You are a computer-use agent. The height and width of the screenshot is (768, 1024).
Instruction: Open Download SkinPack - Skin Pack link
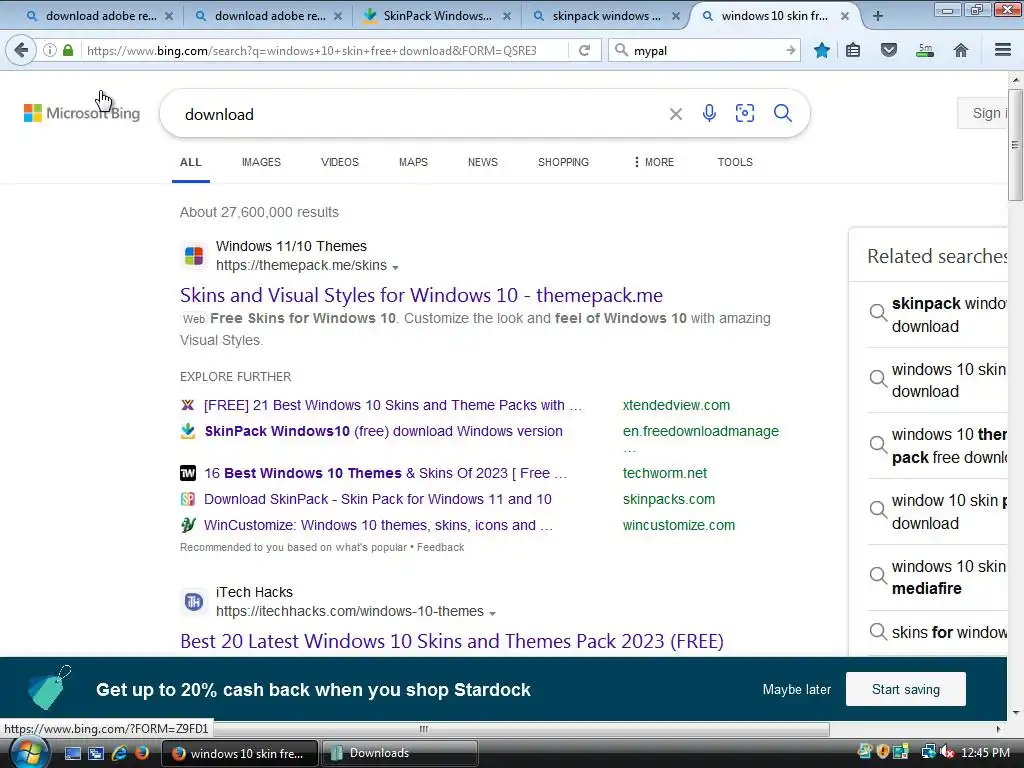(x=377, y=499)
